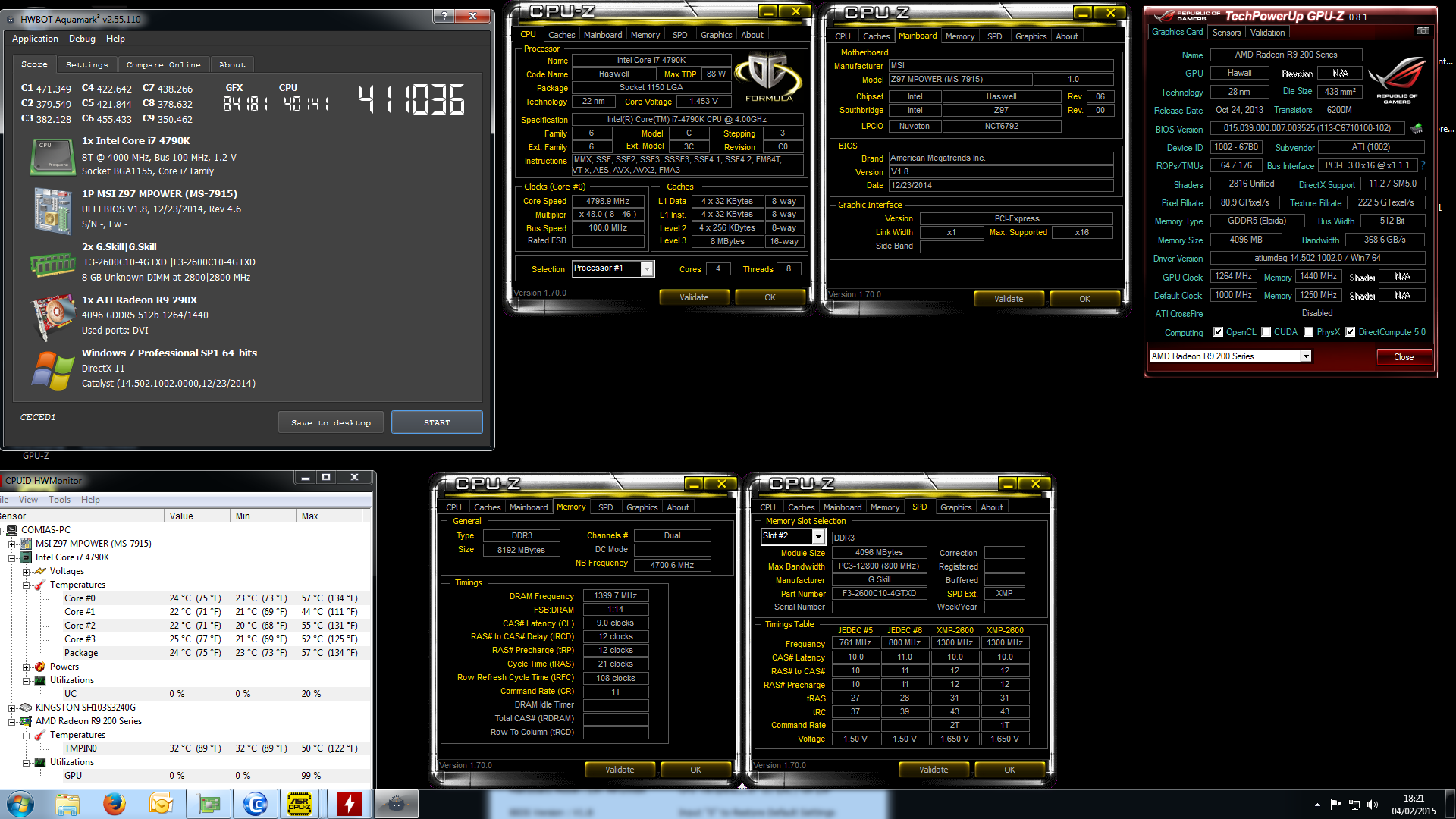The image size is (1456, 819).
Task: Click the Windows logo icon beside Windows 7 Professional
Action: point(52,370)
